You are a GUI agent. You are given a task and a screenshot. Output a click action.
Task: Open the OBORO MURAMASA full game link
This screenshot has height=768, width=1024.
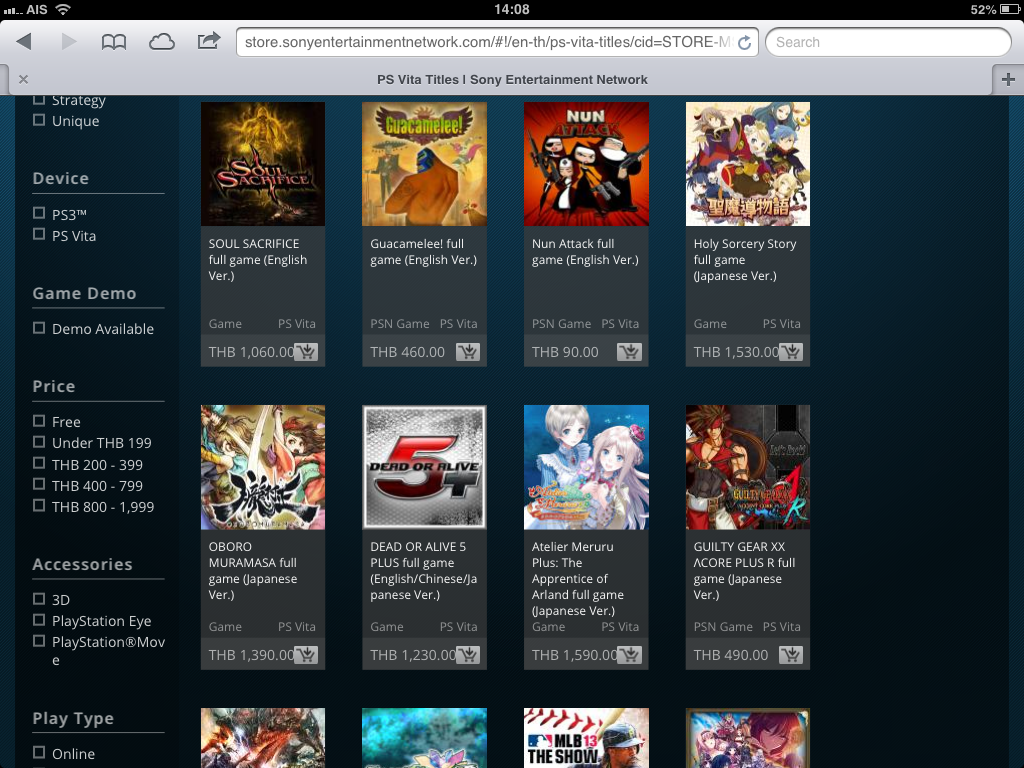coord(253,570)
